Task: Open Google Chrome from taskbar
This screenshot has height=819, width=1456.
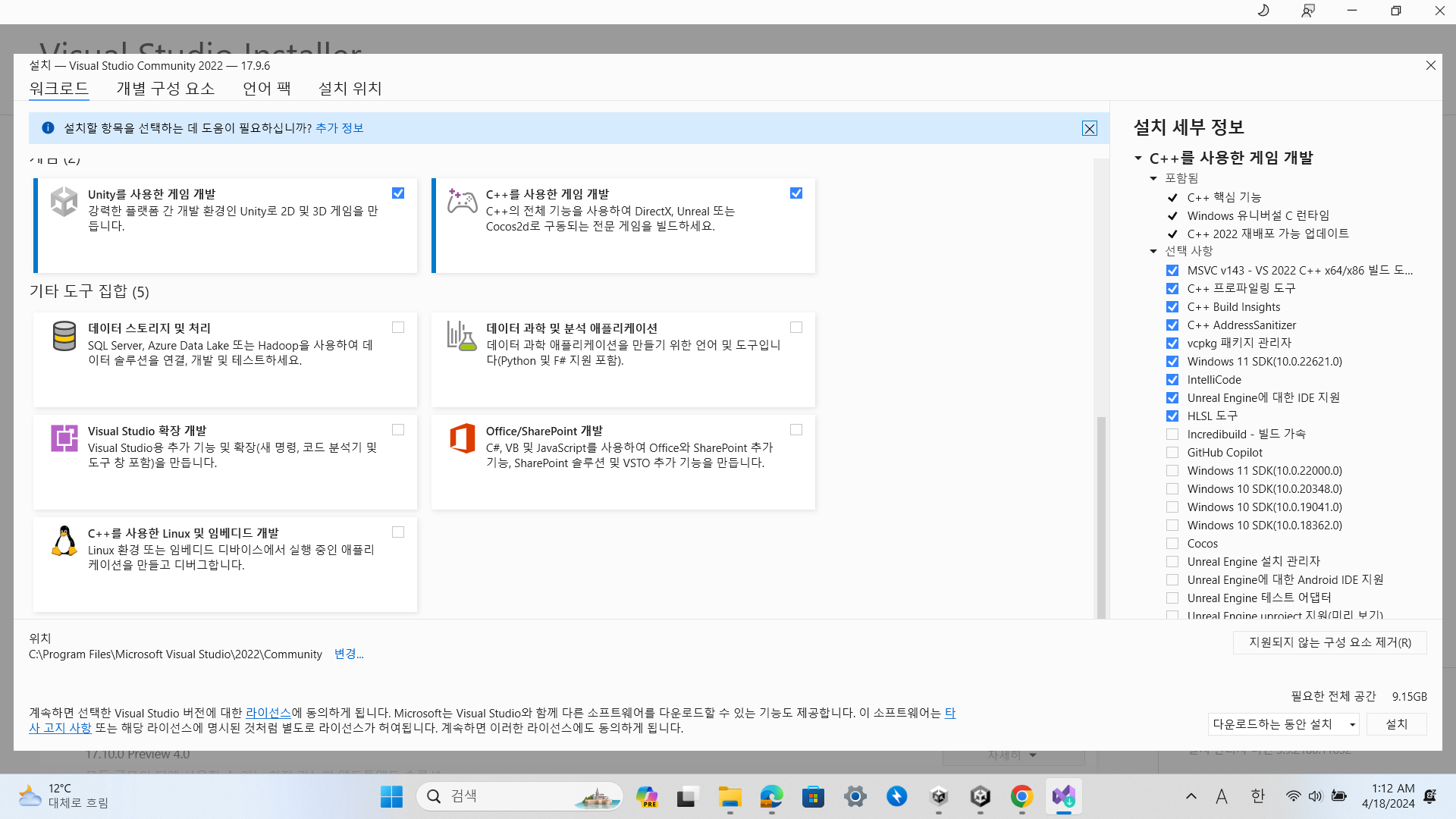Action: click(1021, 796)
